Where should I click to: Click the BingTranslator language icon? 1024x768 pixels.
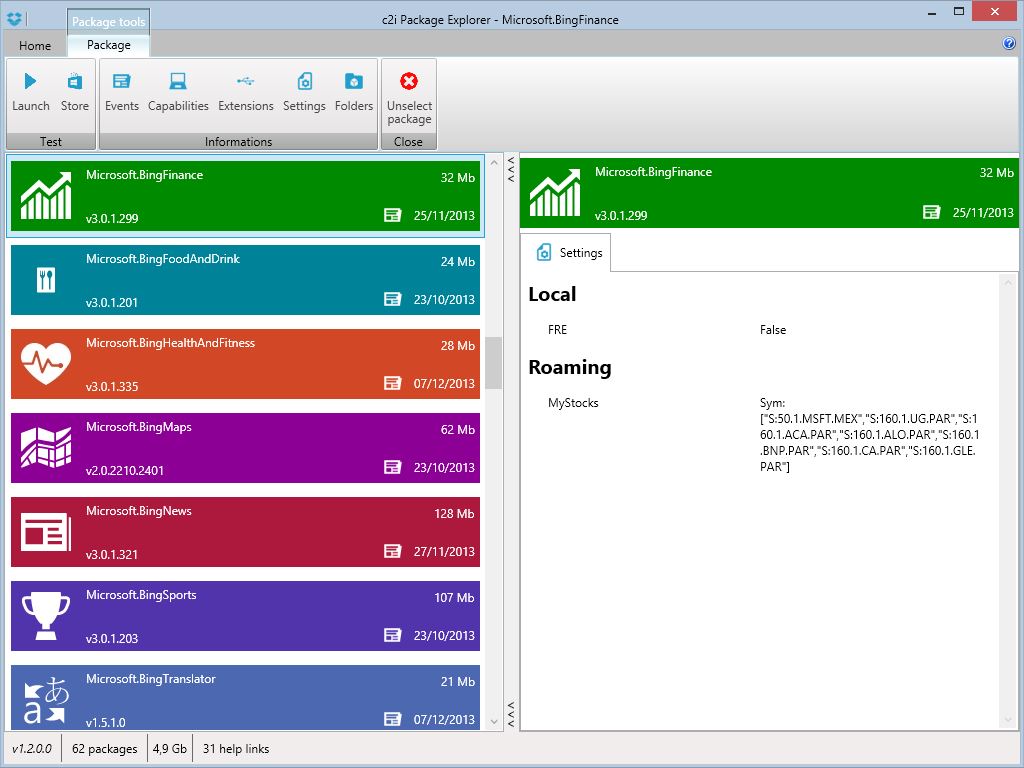(46, 701)
